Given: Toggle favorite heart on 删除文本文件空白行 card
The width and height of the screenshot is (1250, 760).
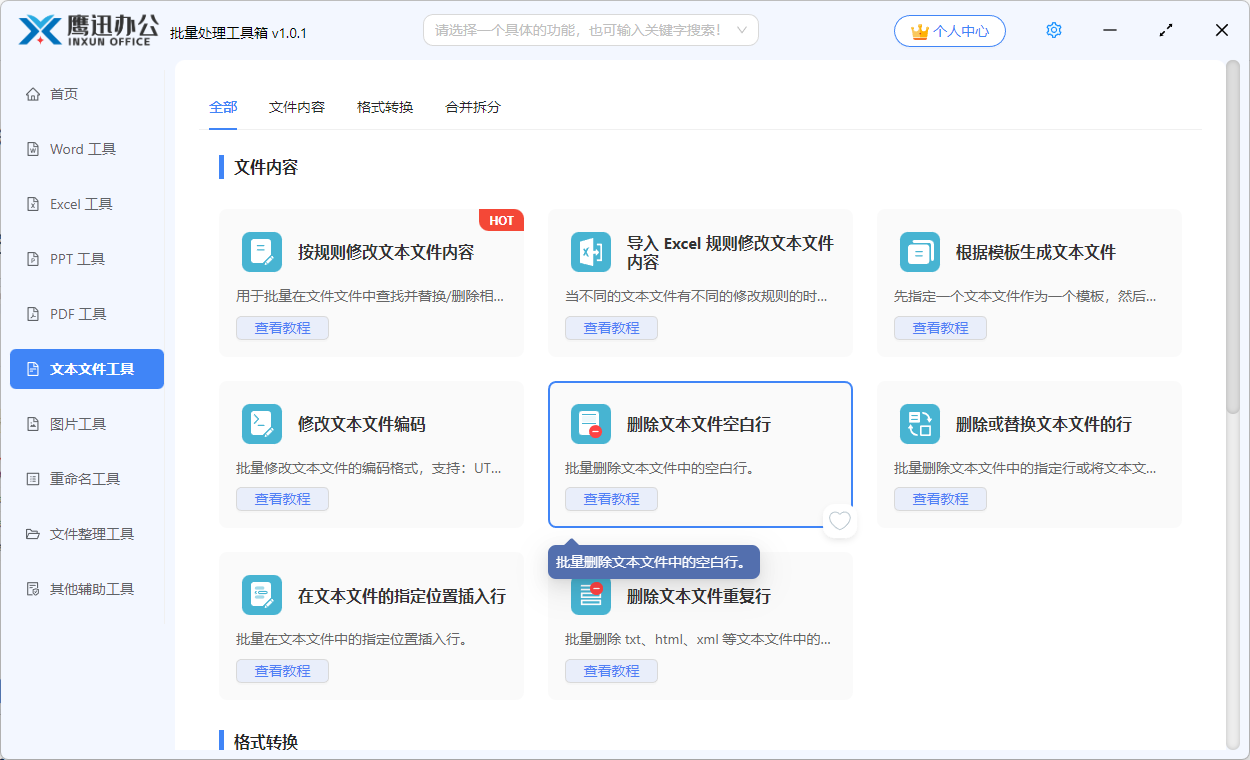Looking at the screenshot, I should 840,521.
